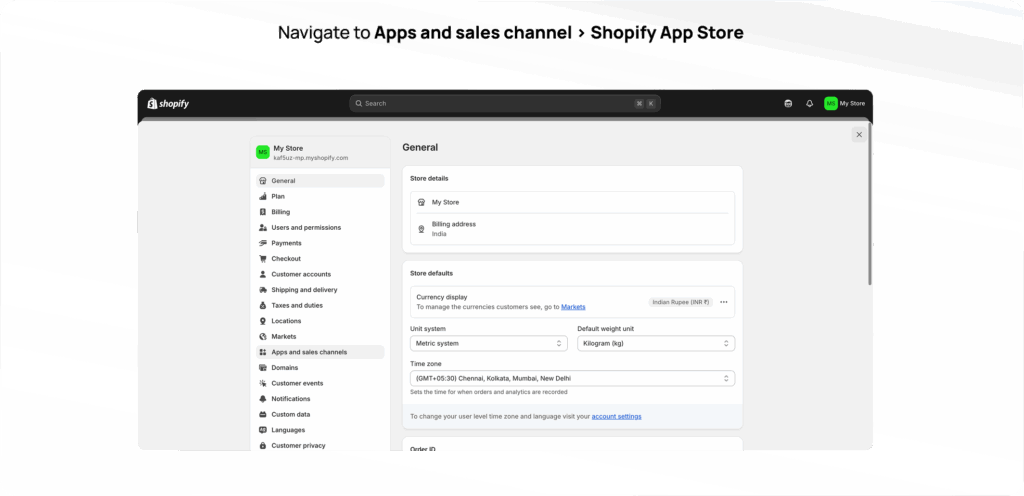
Task: Click the My Store sidebar header
Action: (x=320, y=153)
